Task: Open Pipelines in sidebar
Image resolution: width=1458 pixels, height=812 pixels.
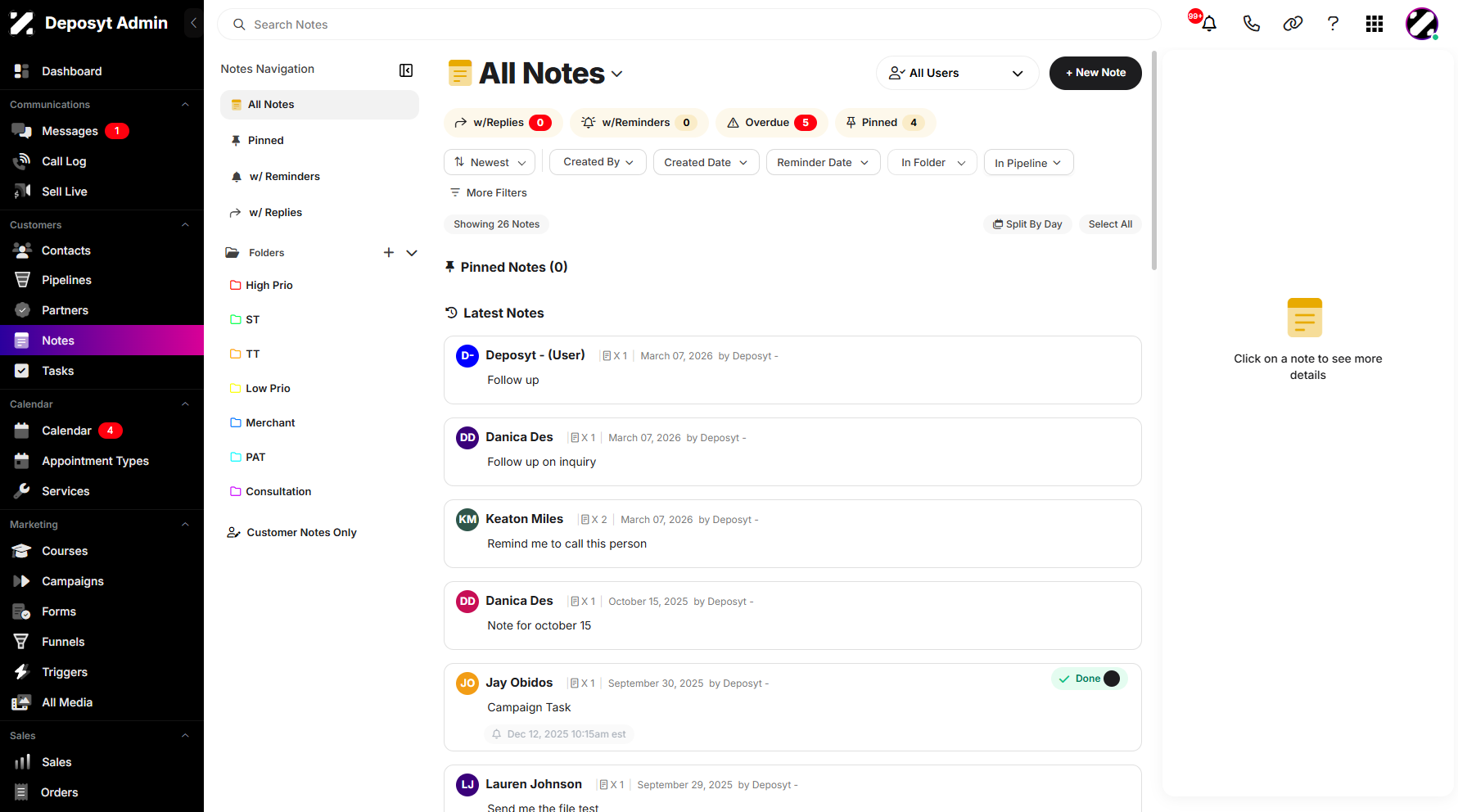Action: pos(102,280)
